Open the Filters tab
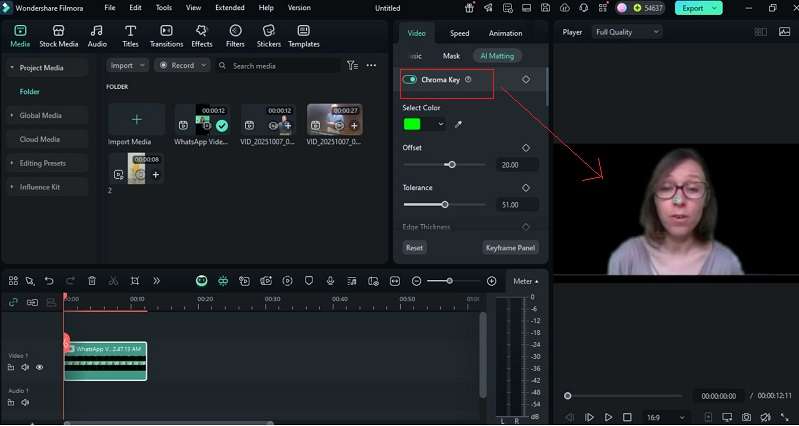The width and height of the screenshot is (799, 426). (235, 36)
